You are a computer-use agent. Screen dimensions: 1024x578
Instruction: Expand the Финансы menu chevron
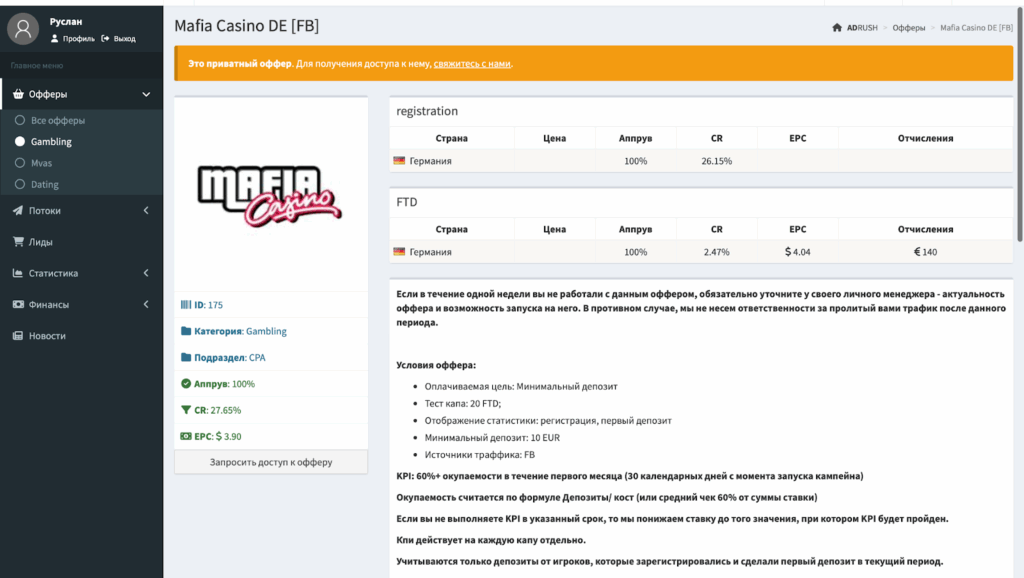pyautogui.click(x=146, y=304)
